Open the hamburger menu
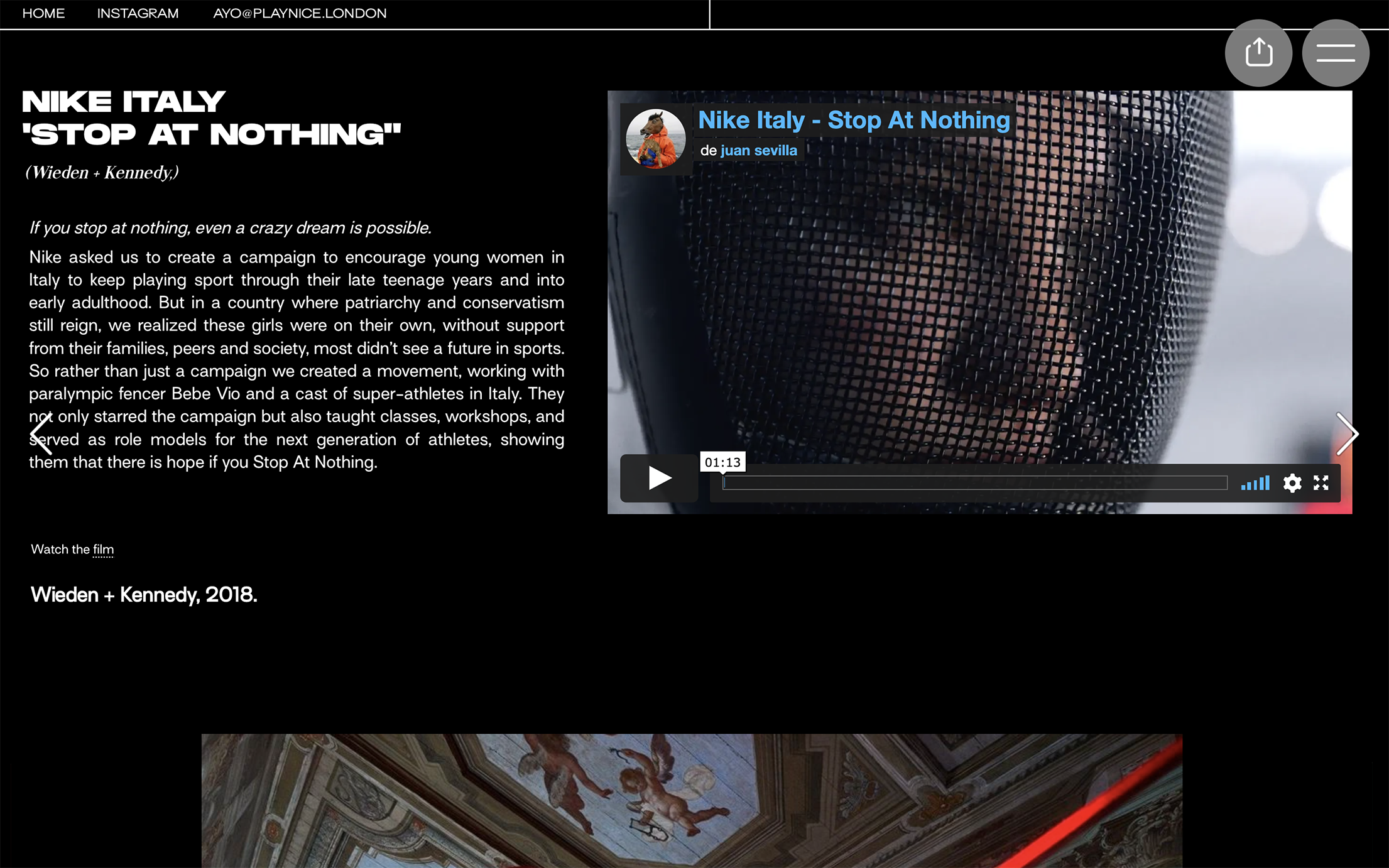Screen dimensions: 1389x868 pos(1335,53)
